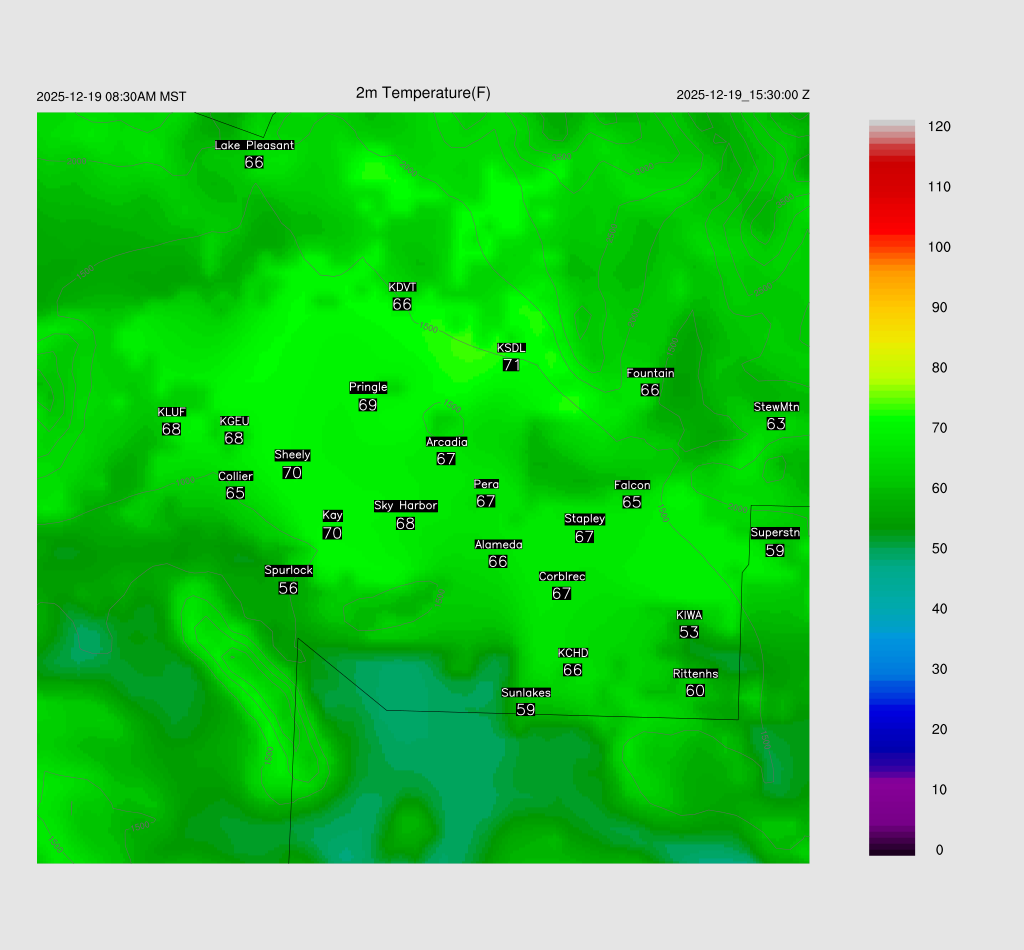Select the KIWA station label
The image size is (1024, 950).
[x=689, y=615]
